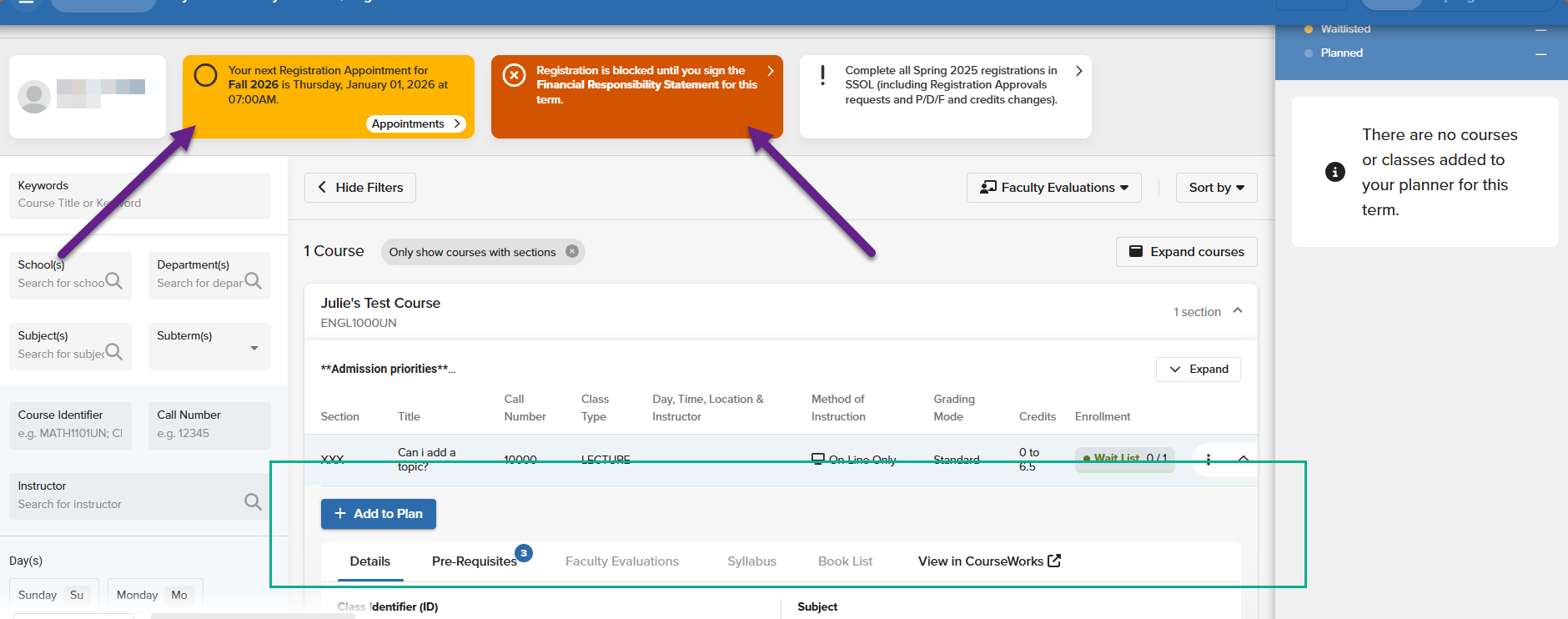Image resolution: width=1568 pixels, height=619 pixels.
Task: Click the Instructor search magnifier icon
Action: [x=253, y=501]
